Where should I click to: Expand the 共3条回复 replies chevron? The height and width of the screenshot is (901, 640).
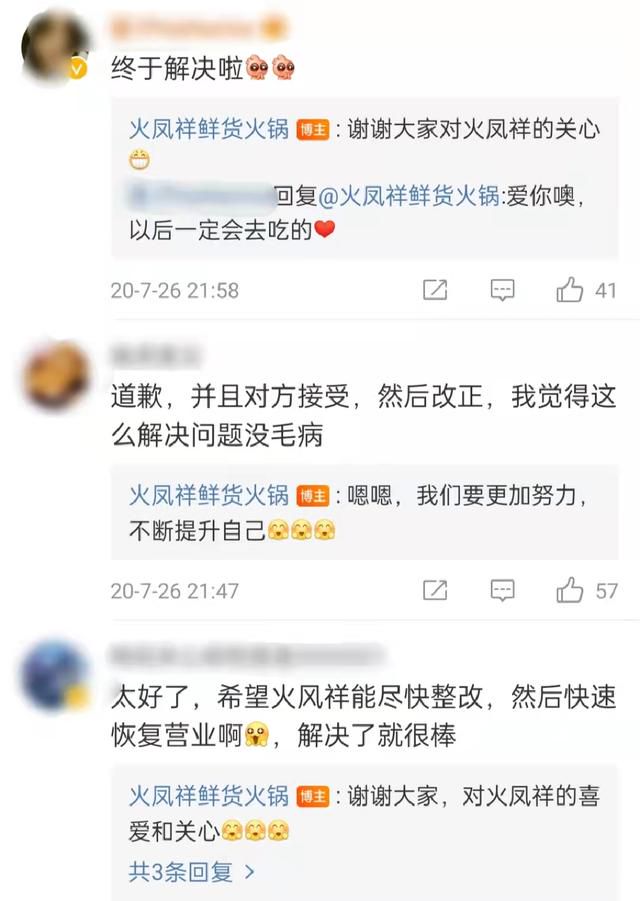[x=249, y=872]
